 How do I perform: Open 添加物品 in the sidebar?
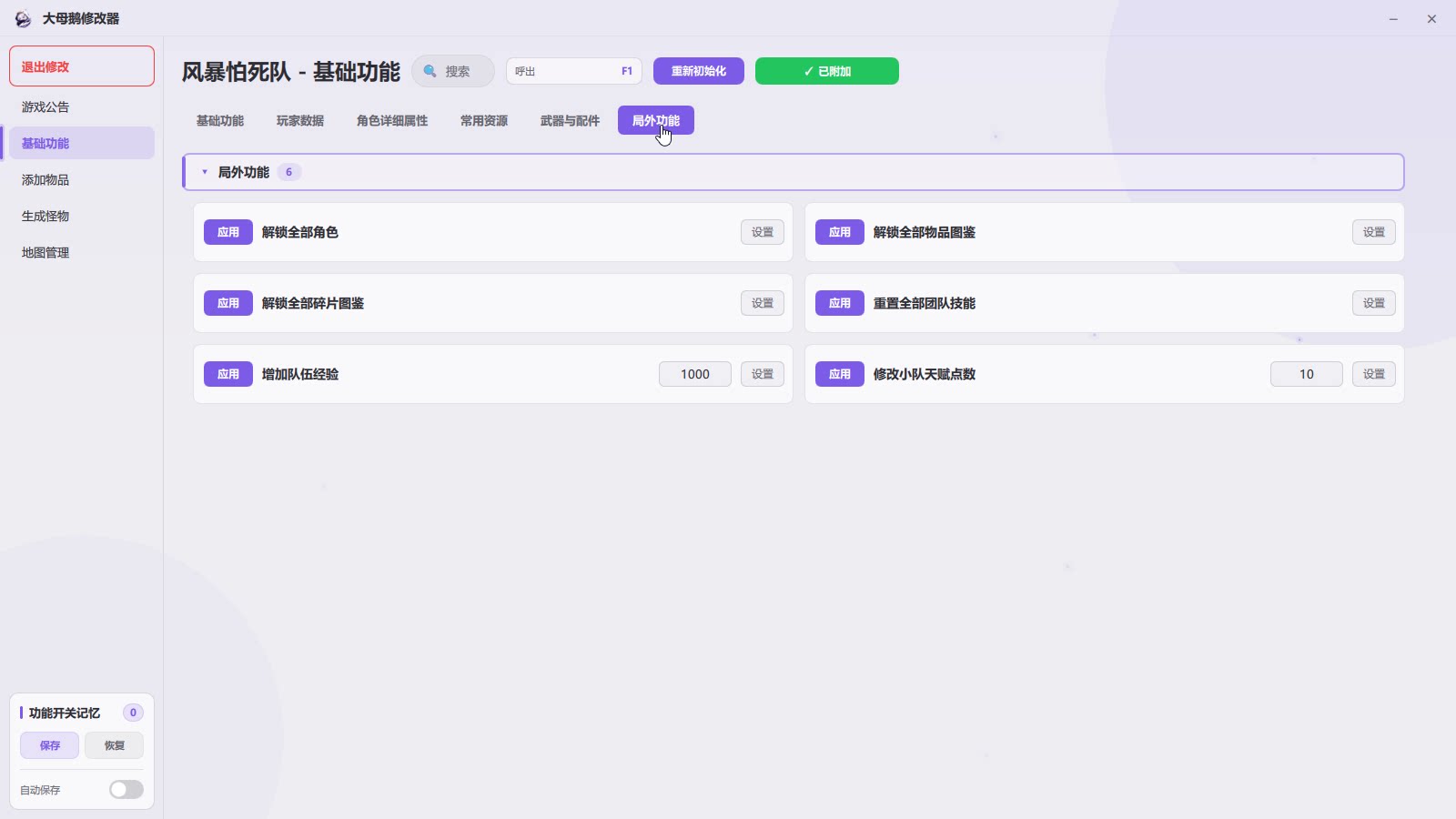tap(82, 180)
